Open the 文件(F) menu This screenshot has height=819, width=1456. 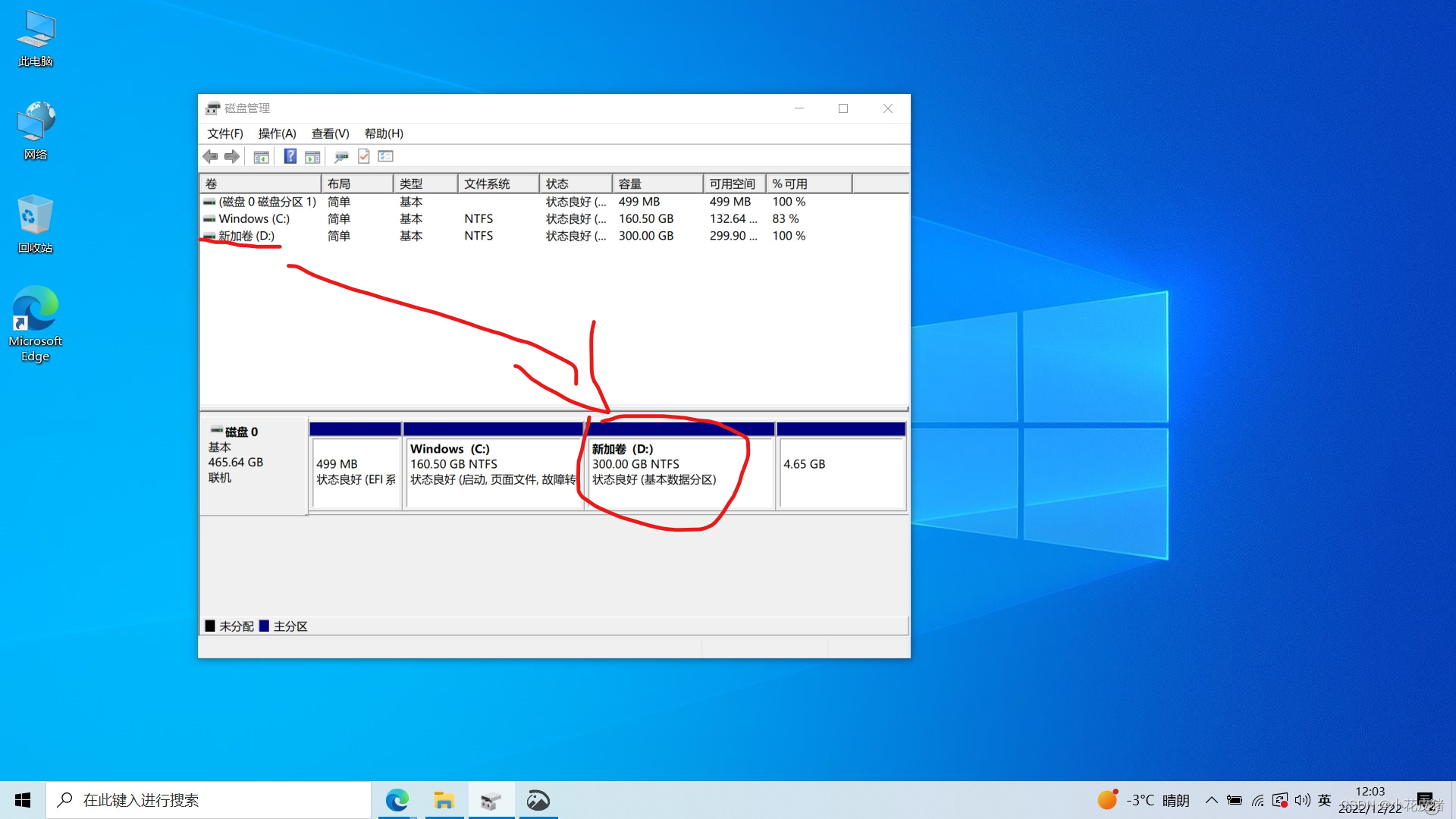[225, 133]
